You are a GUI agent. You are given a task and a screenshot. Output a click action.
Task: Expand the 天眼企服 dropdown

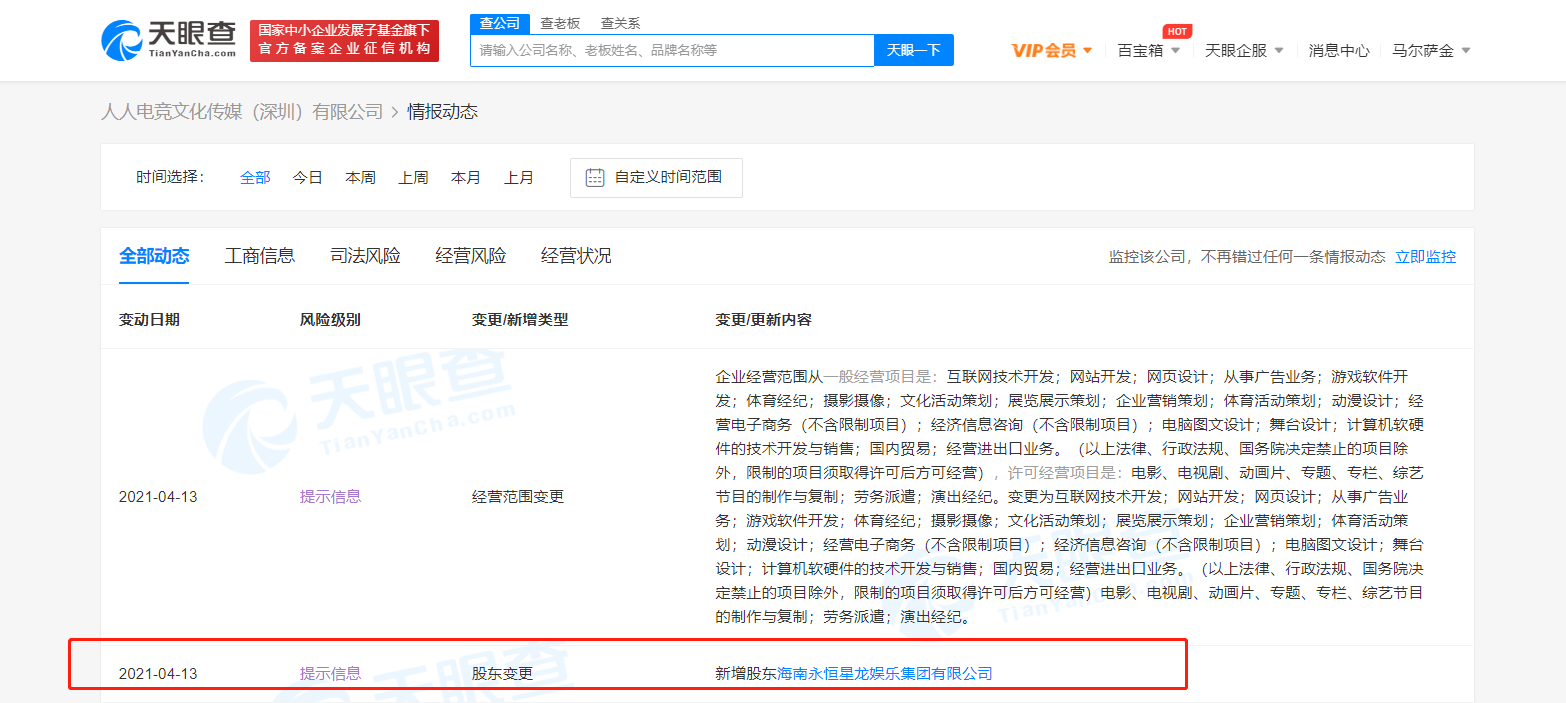1244,50
